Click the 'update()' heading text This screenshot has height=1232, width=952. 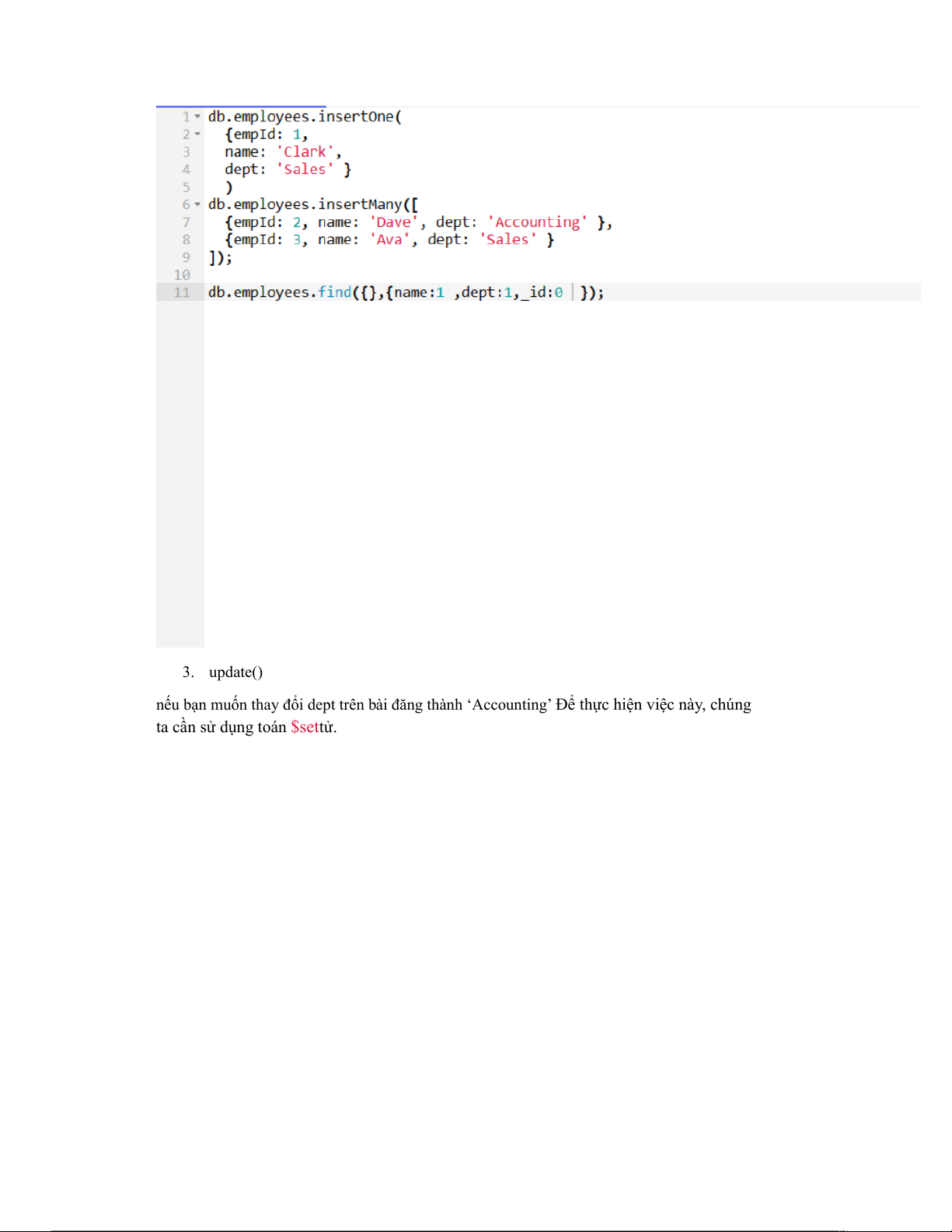point(235,672)
